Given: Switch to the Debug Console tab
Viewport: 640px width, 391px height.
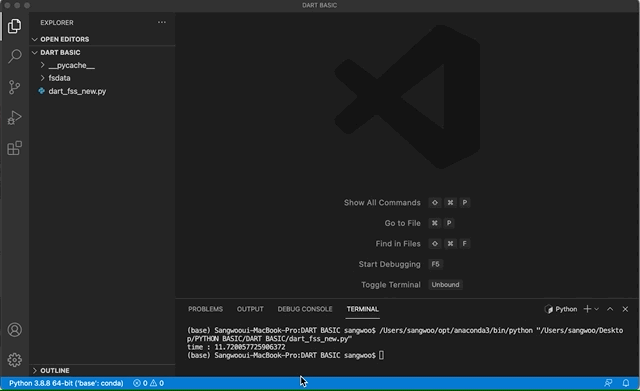Looking at the screenshot, I should [305, 309].
